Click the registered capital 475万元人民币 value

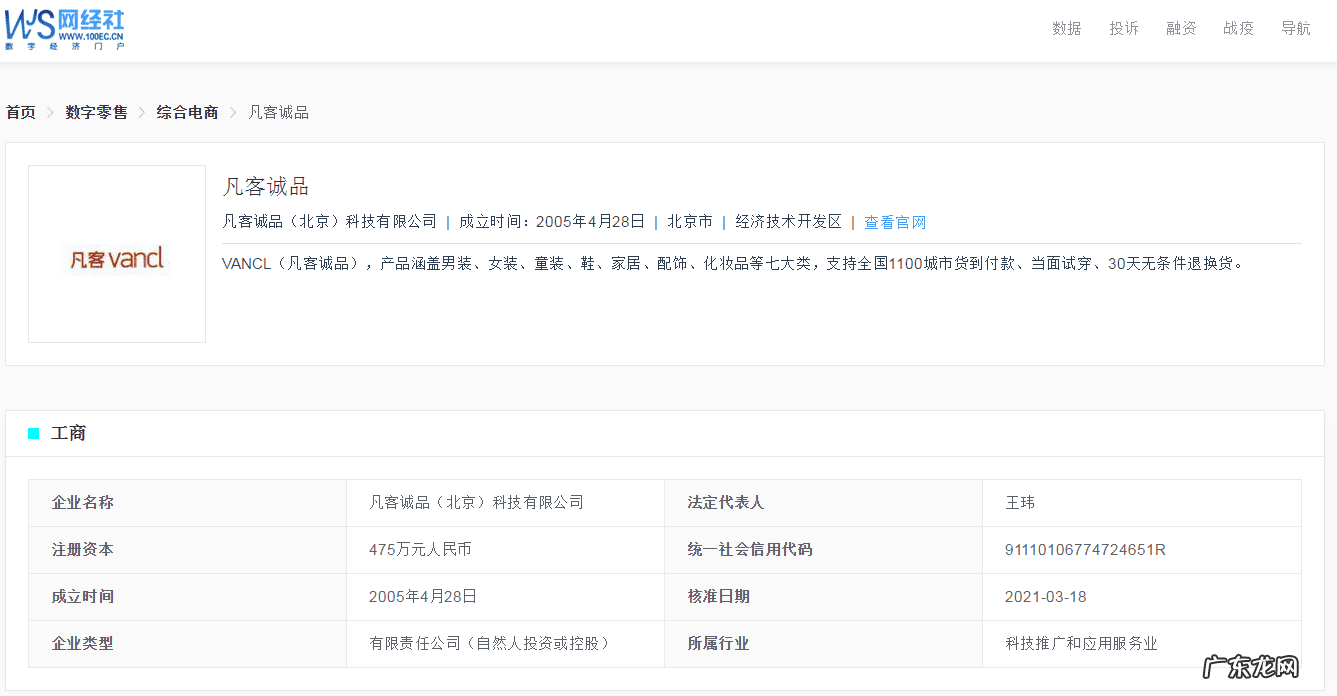click(x=419, y=549)
